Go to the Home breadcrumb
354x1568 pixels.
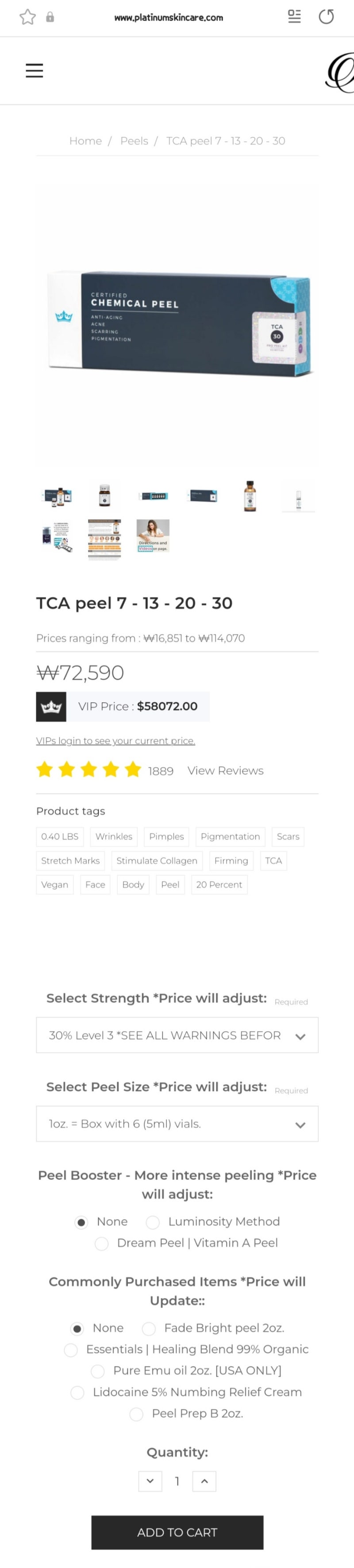pyautogui.click(x=85, y=141)
